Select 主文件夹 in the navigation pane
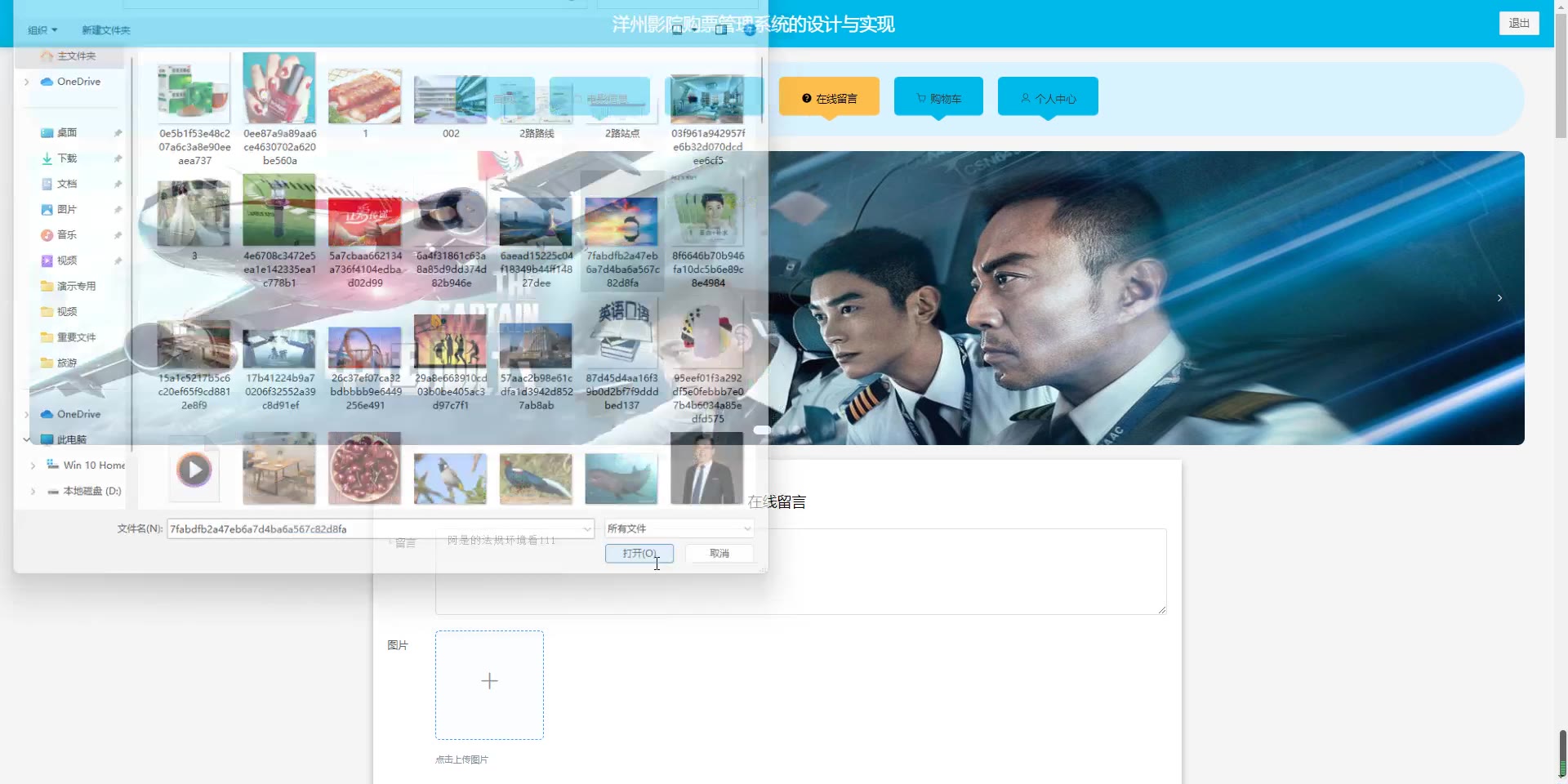The width and height of the screenshot is (1568, 784). point(76,56)
